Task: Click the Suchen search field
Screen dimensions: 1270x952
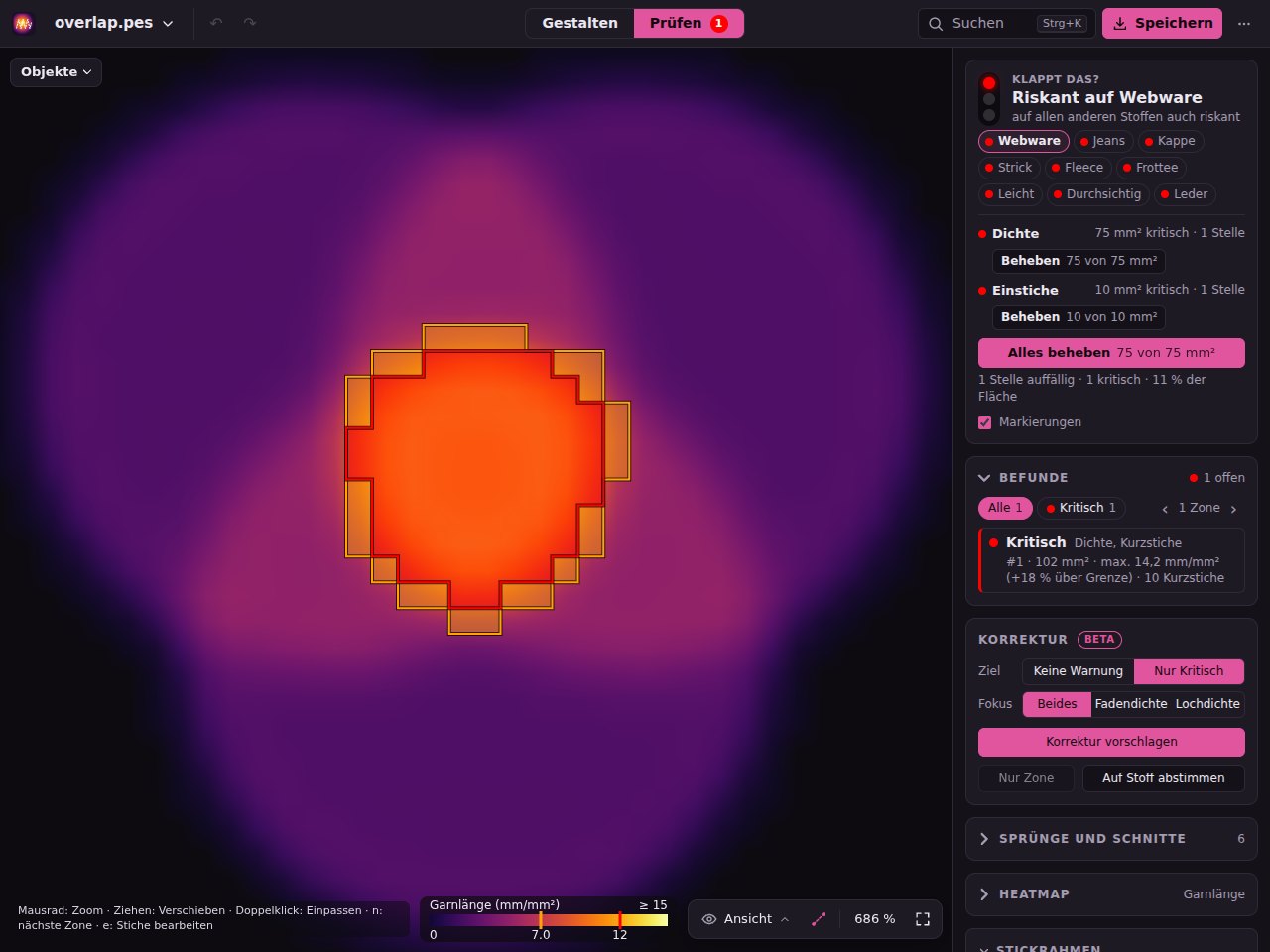Action: 1006,23
